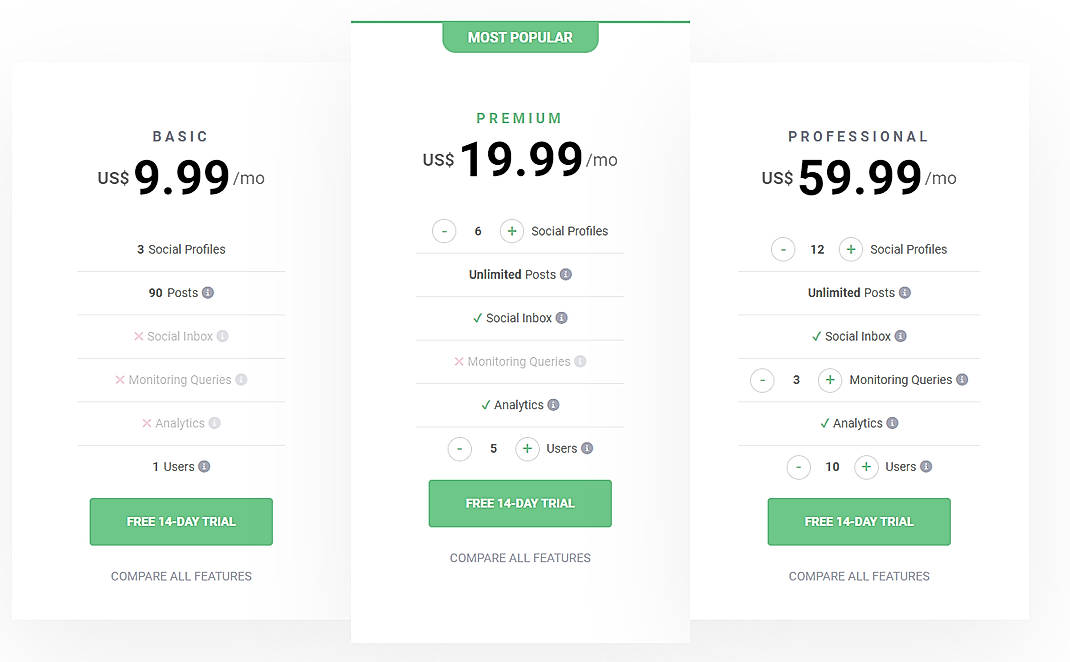
Task: Start Premium plan free 14-day trial
Action: pos(520,504)
